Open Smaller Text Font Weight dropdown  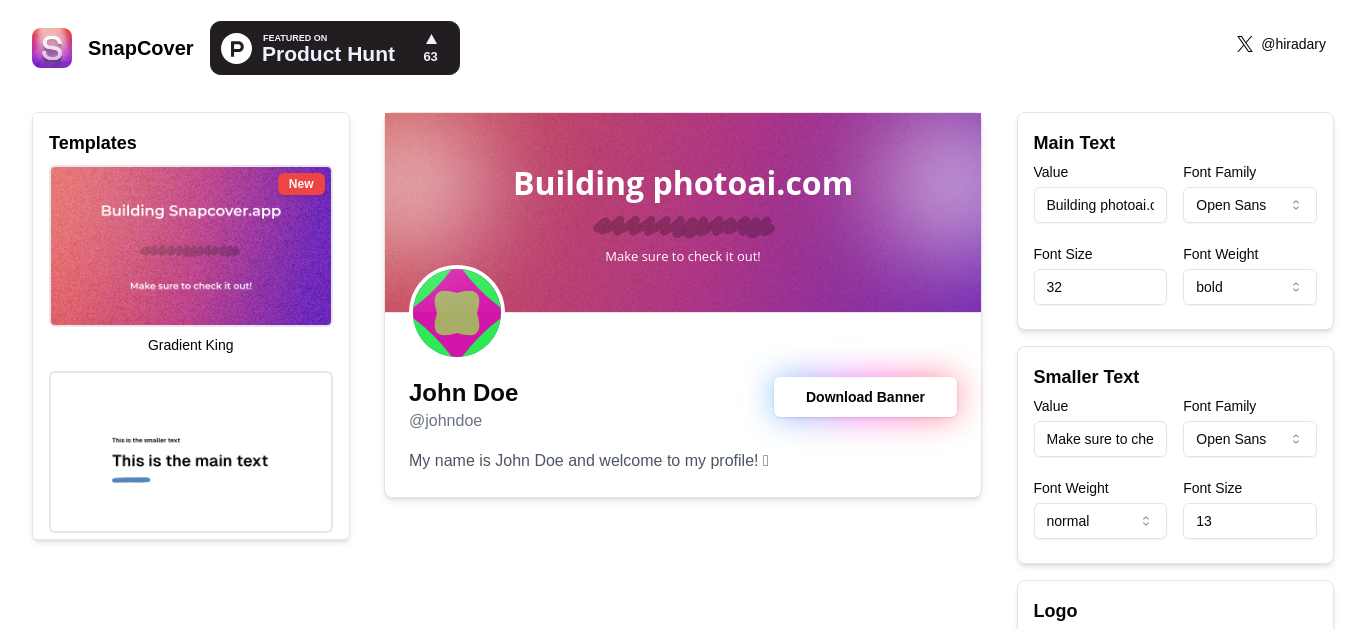tap(1100, 521)
